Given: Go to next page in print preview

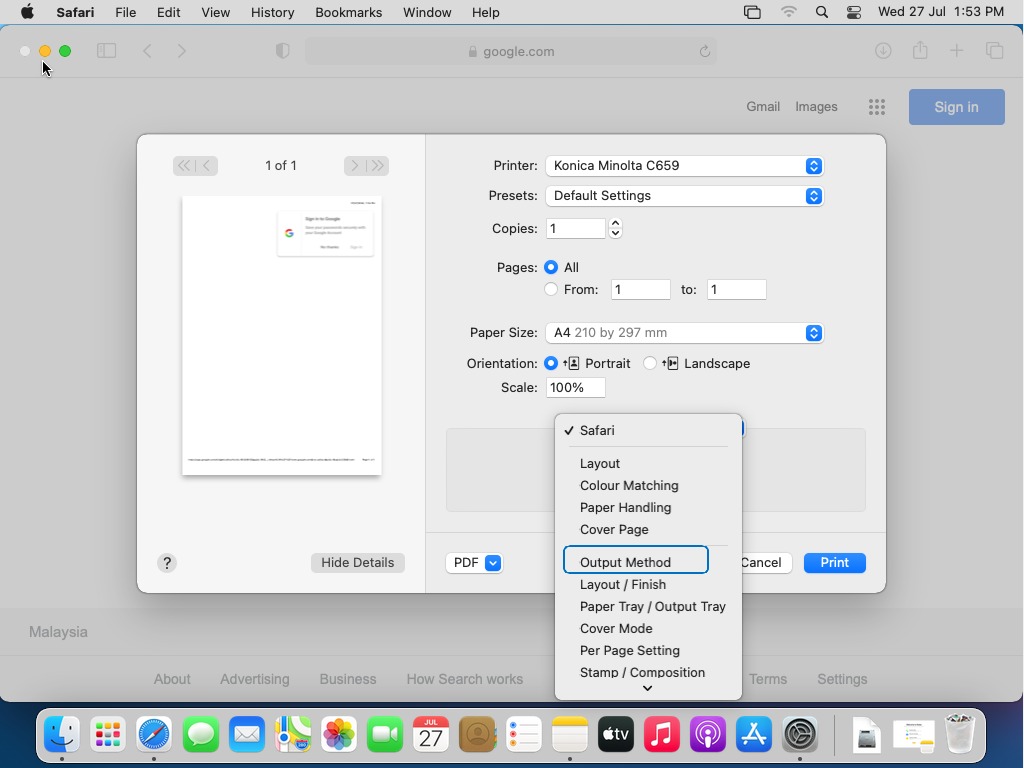Looking at the screenshot, I should [x=354, y=166].
